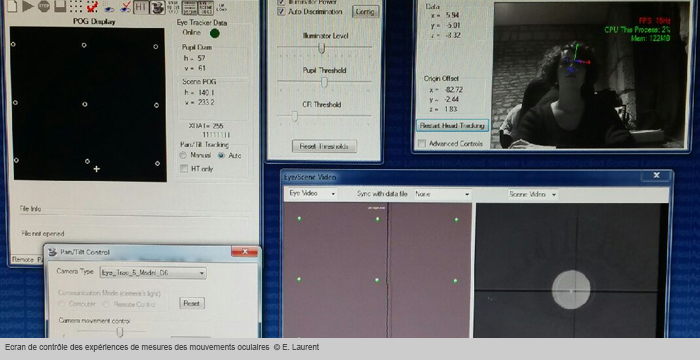The width and height of the screenshot is (700, 360).
Task: Open the Camera Type dropdown
Action: pos(153,273)
